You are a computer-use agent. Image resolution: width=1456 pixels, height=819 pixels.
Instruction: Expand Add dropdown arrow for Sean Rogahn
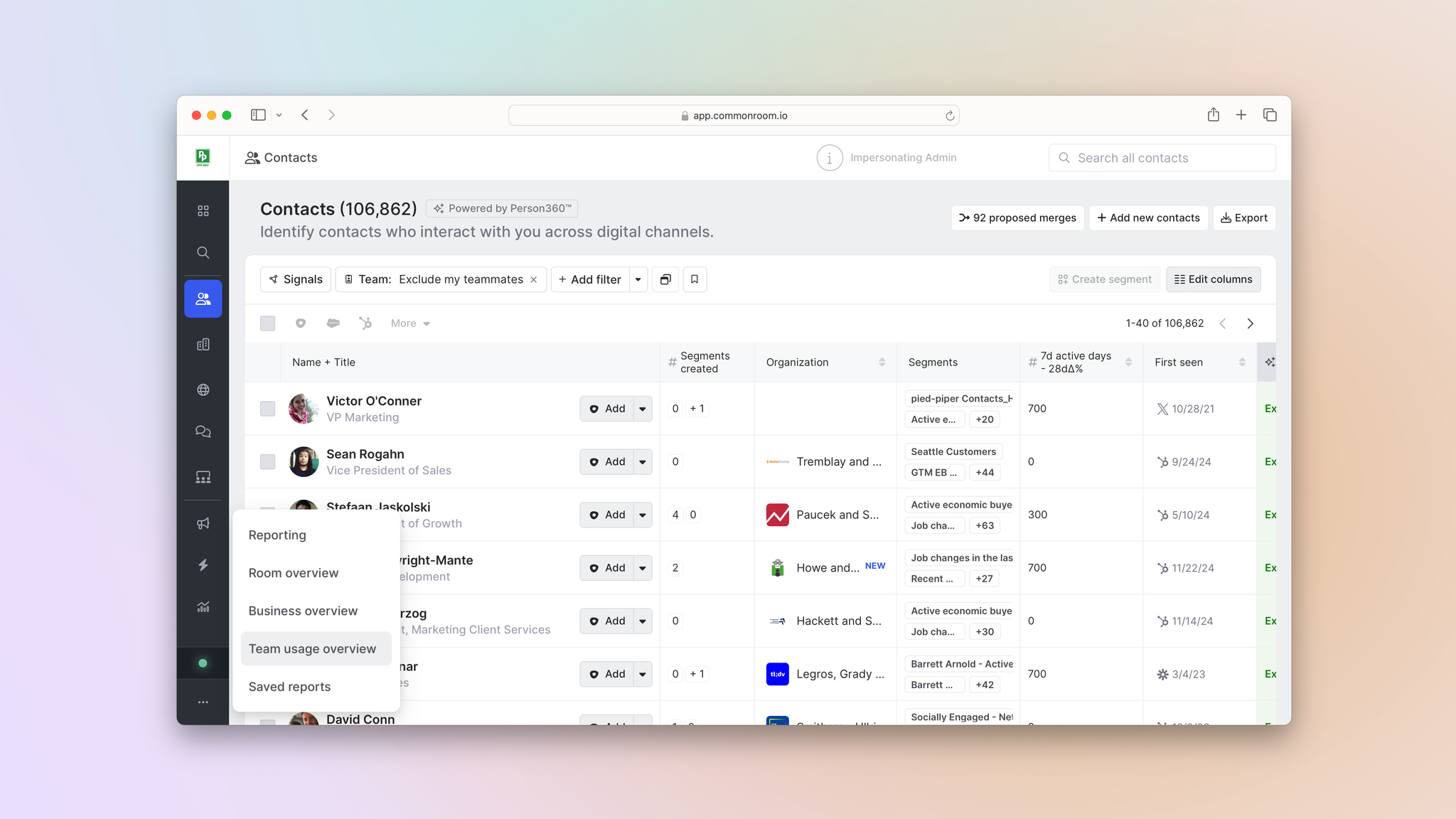[x=643, y=462]
